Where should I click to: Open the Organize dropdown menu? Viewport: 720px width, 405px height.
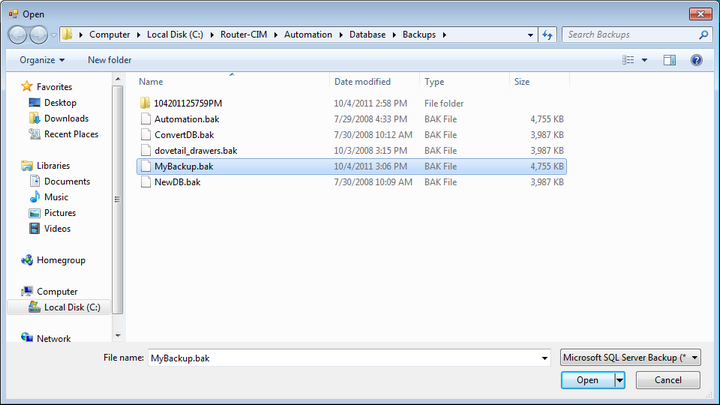41,60
